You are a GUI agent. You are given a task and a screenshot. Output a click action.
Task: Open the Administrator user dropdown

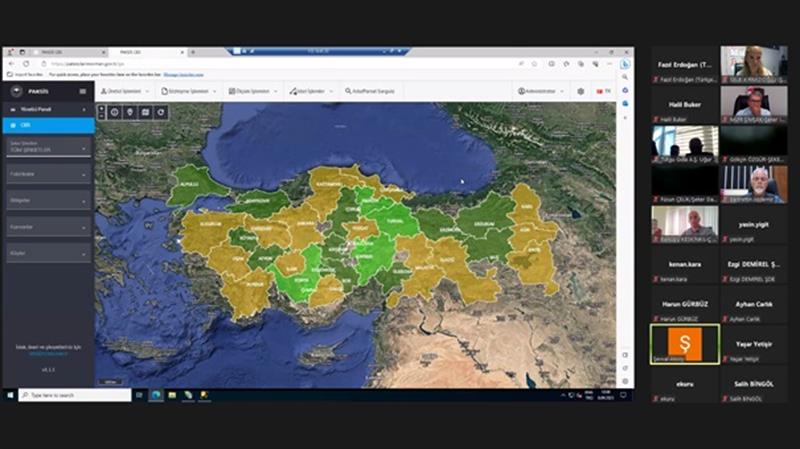coord(540,91)
